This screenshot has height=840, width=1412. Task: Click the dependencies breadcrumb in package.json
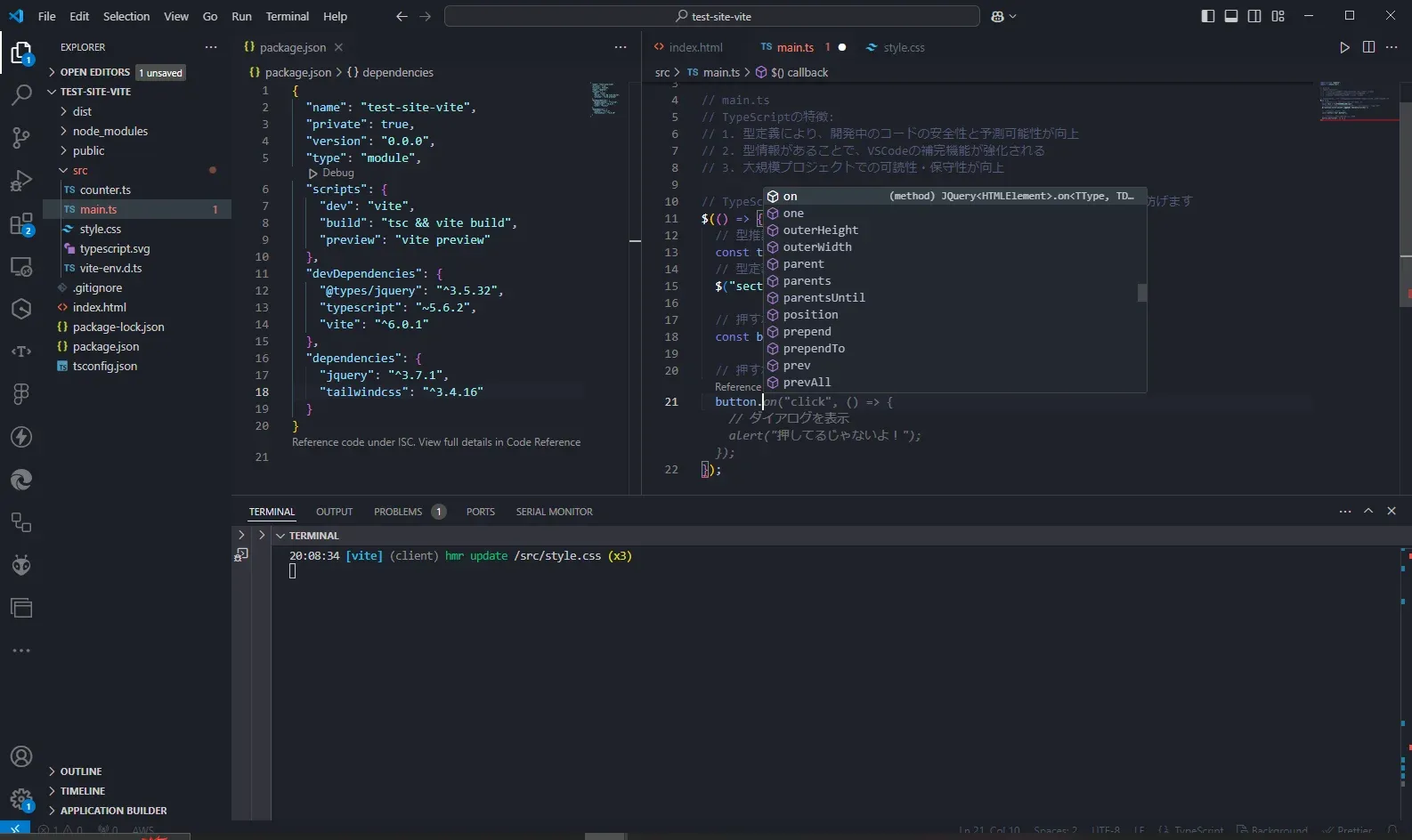point(390,72)
